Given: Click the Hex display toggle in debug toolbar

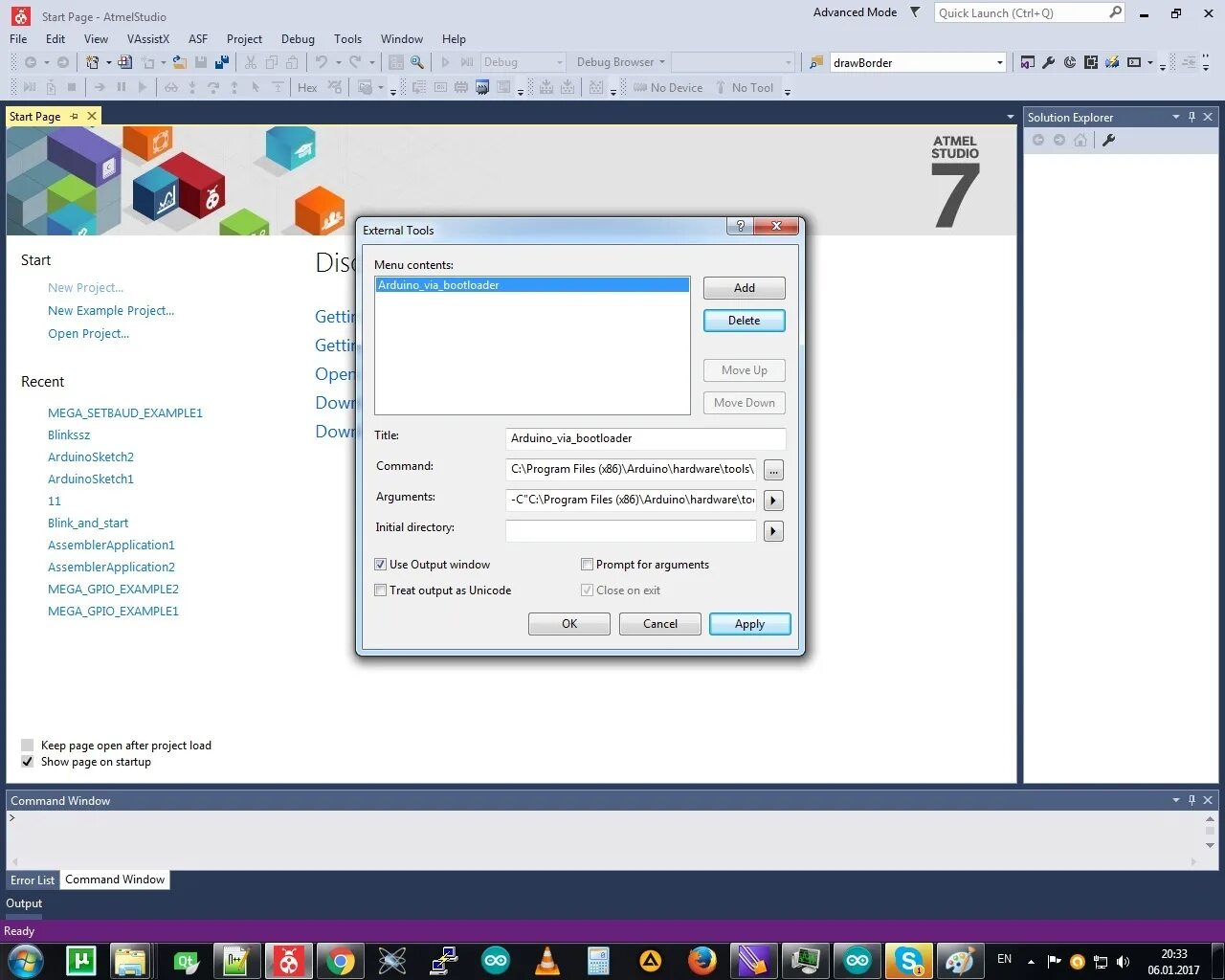Looking at the screenshot, I should [307, 87].
